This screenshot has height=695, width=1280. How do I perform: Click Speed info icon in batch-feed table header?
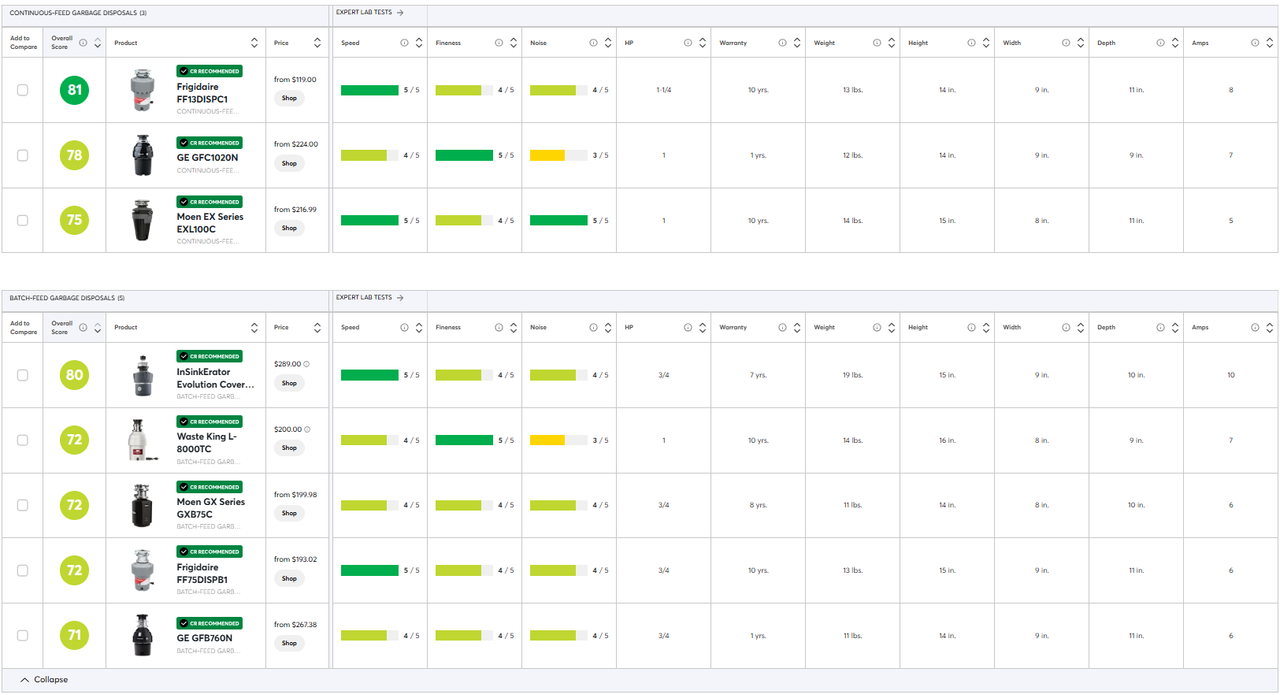pos(404,327)
